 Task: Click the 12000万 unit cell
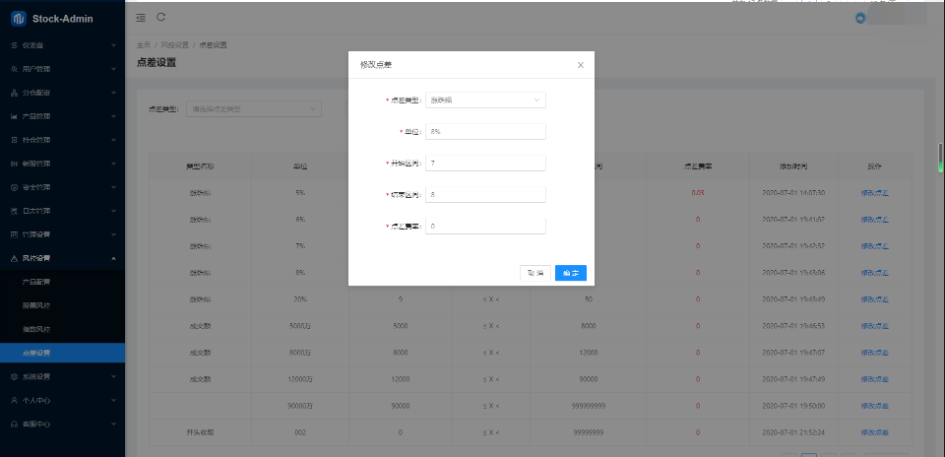click(301, 379)
